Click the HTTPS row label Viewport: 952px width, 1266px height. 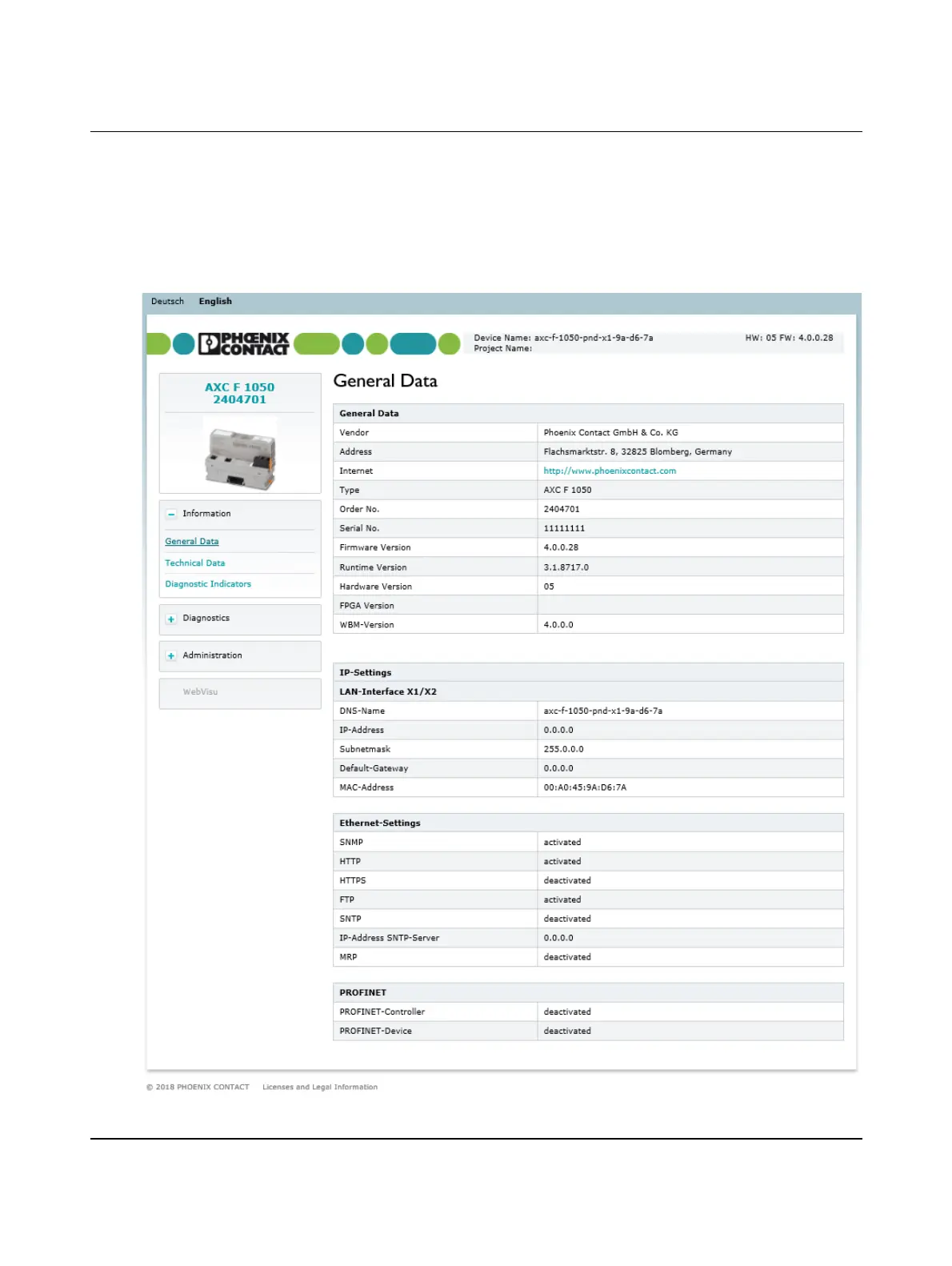(x=353, y=881)
